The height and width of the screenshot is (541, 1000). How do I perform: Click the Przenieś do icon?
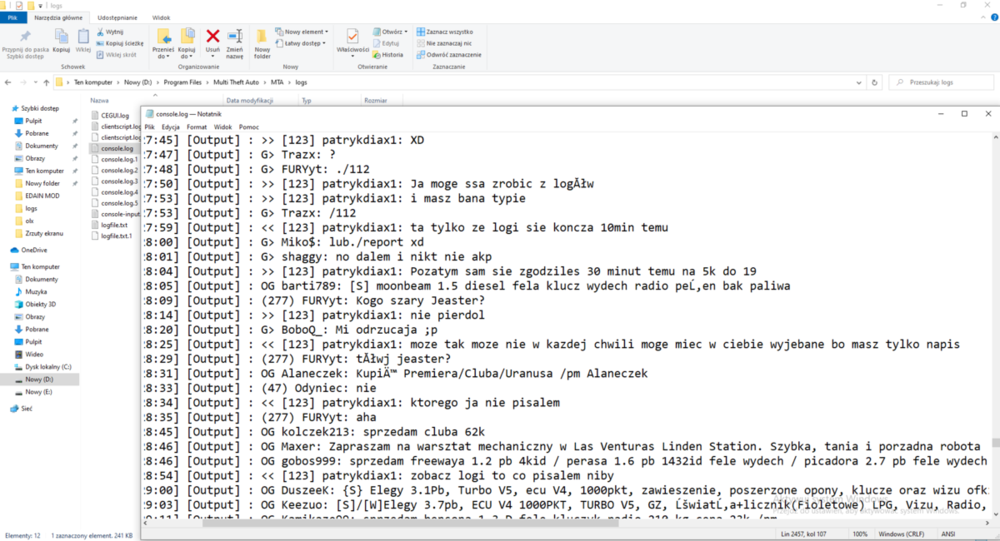(x=163, y=36)
